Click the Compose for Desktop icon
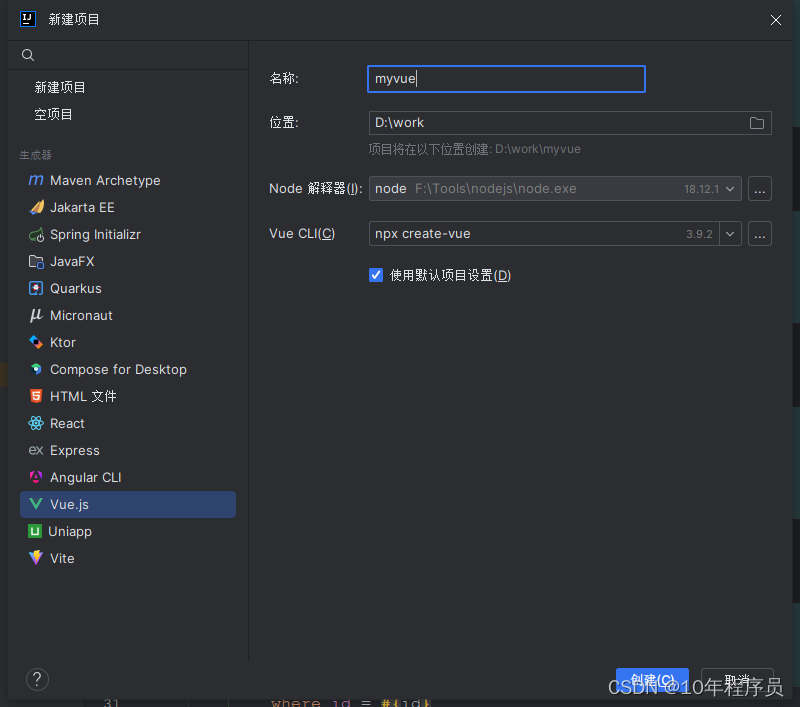This screenshot has height=707, width=800. pos(36,369)
